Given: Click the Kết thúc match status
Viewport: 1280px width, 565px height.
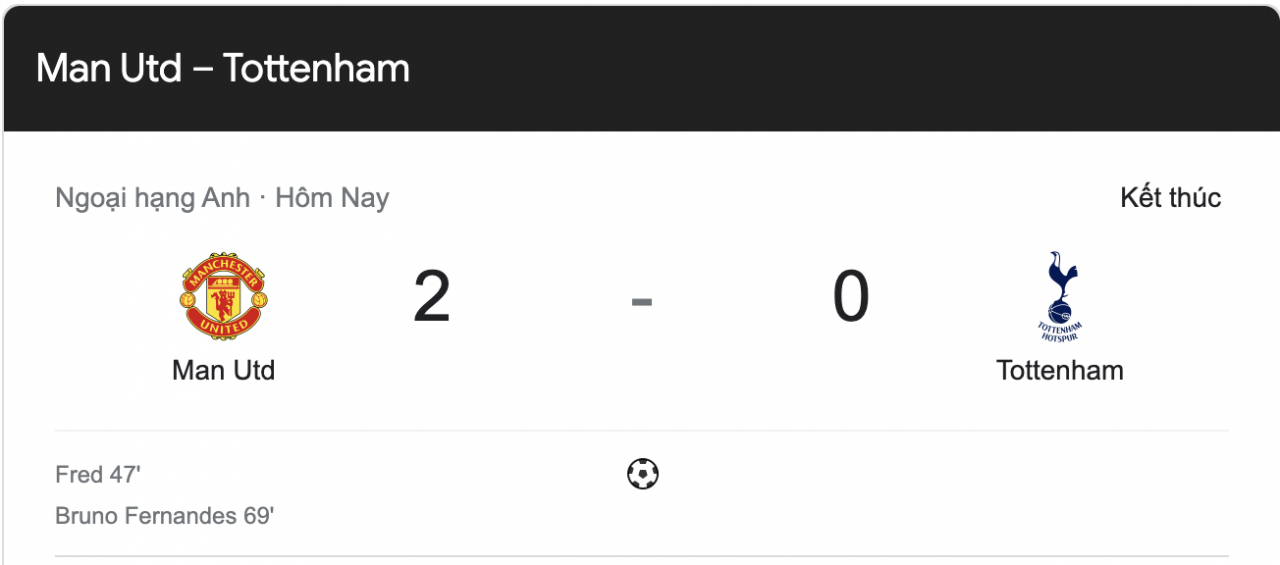Looking at the screenshot, I should point(1170,198).
